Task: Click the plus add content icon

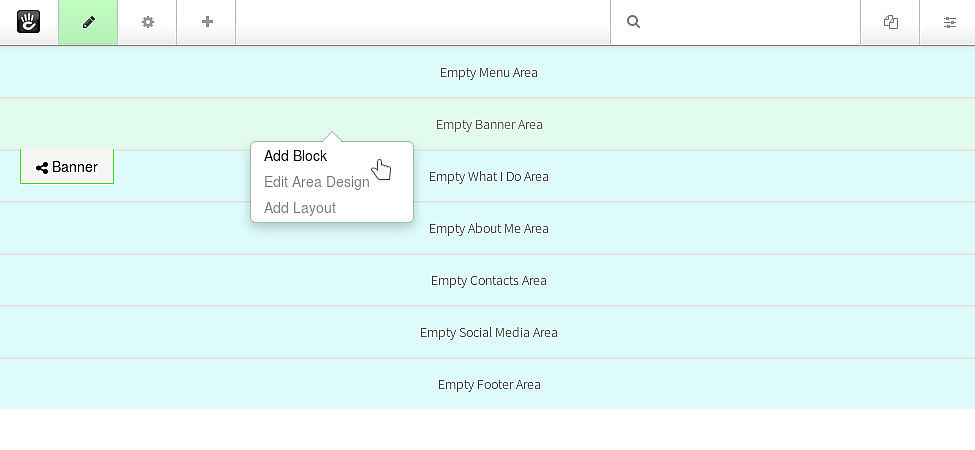Action: click(x=207, y=22)
